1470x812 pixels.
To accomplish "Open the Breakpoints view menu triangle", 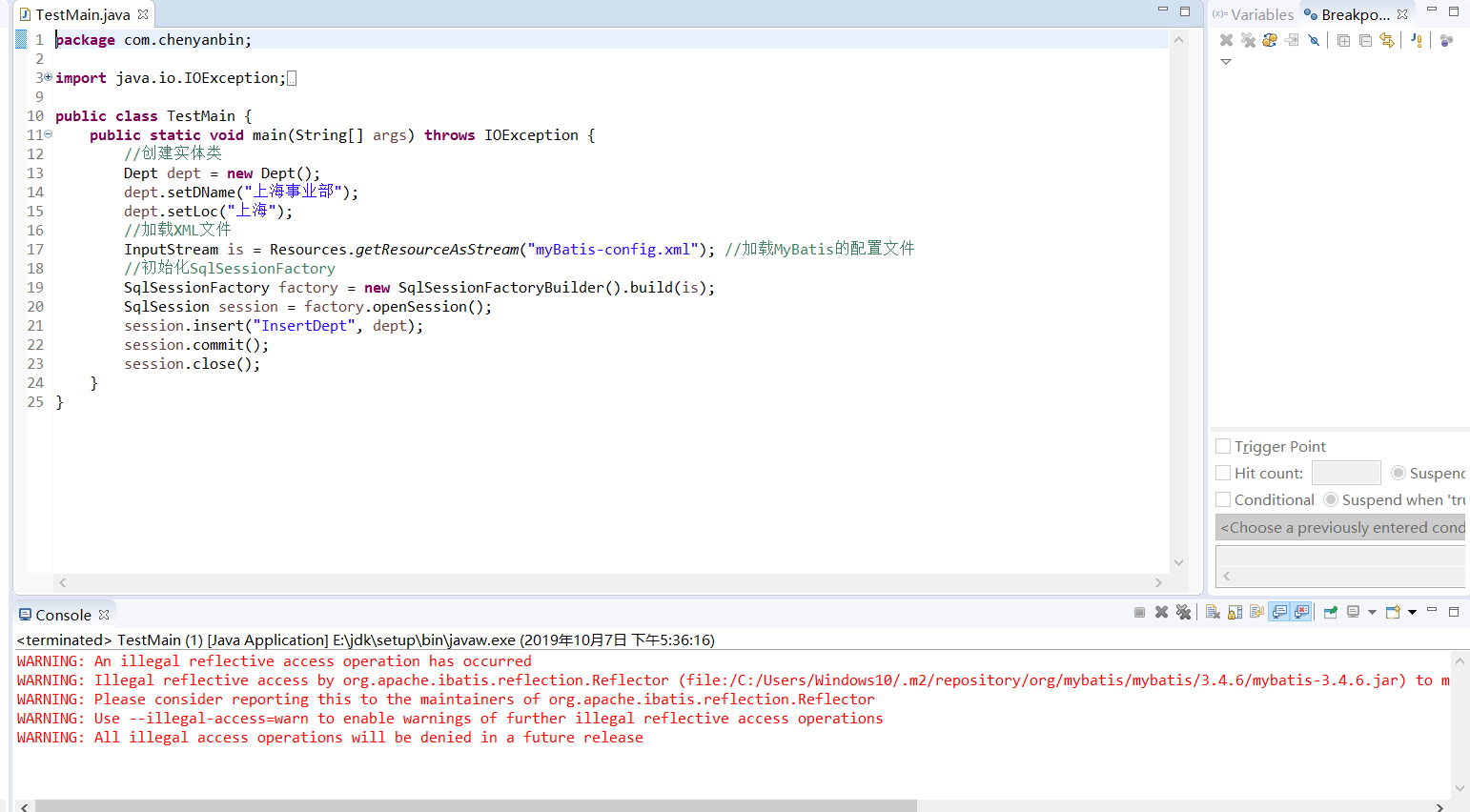I will [x=1226, y=62].
